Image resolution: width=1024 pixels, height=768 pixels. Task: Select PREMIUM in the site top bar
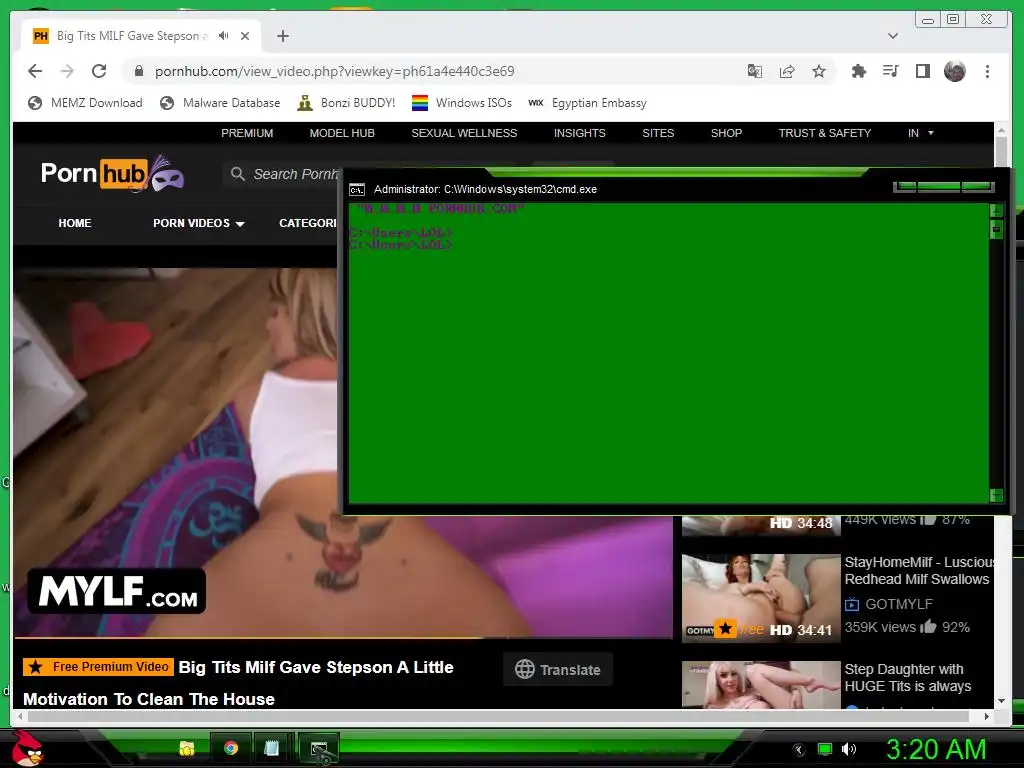[x=247, y=133]
